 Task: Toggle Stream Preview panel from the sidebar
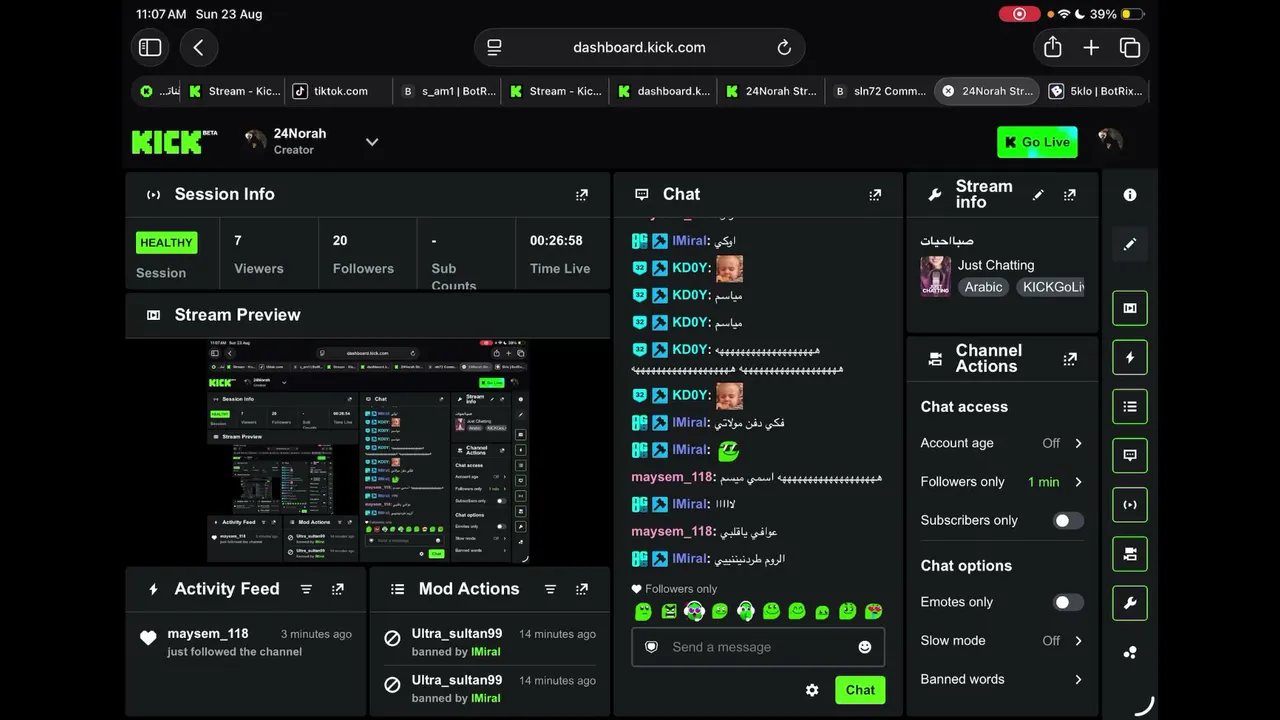tap(1130, 309)
